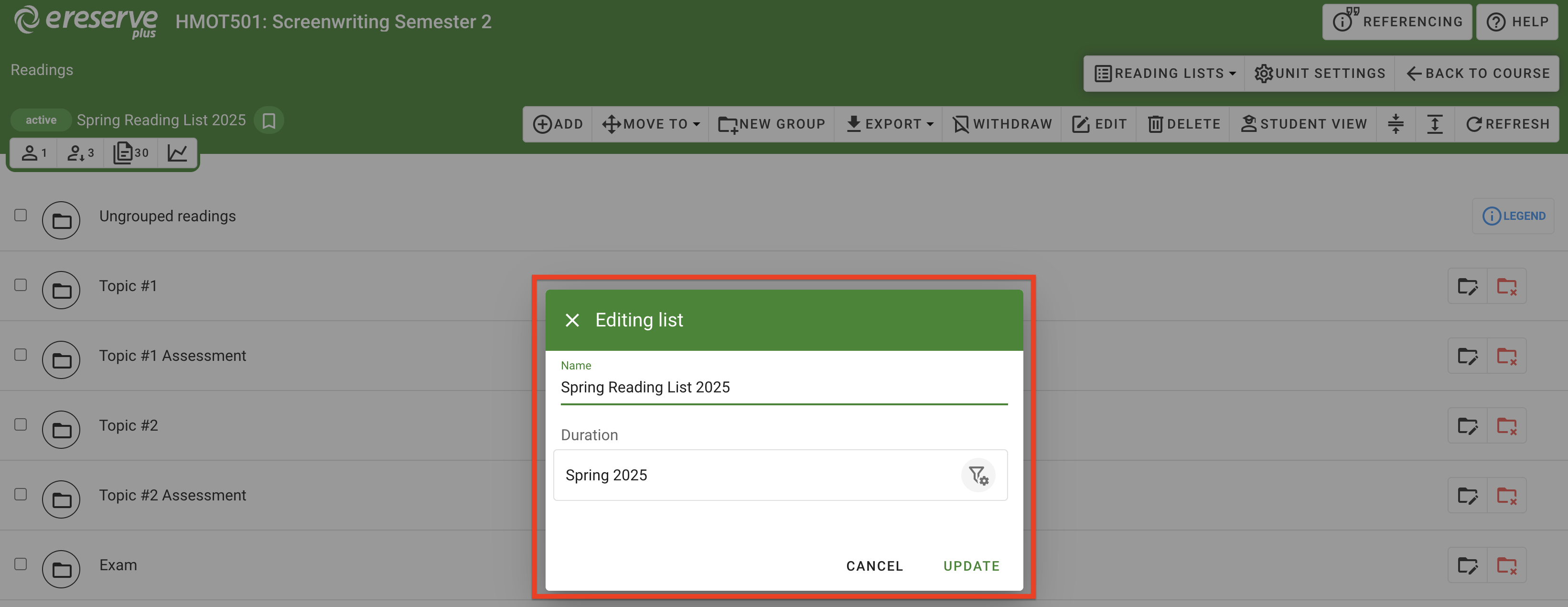Click UPDATE to save the list changes
Image resolution: width=1568 pixels, height=607 pixels.
pos(971,565)
